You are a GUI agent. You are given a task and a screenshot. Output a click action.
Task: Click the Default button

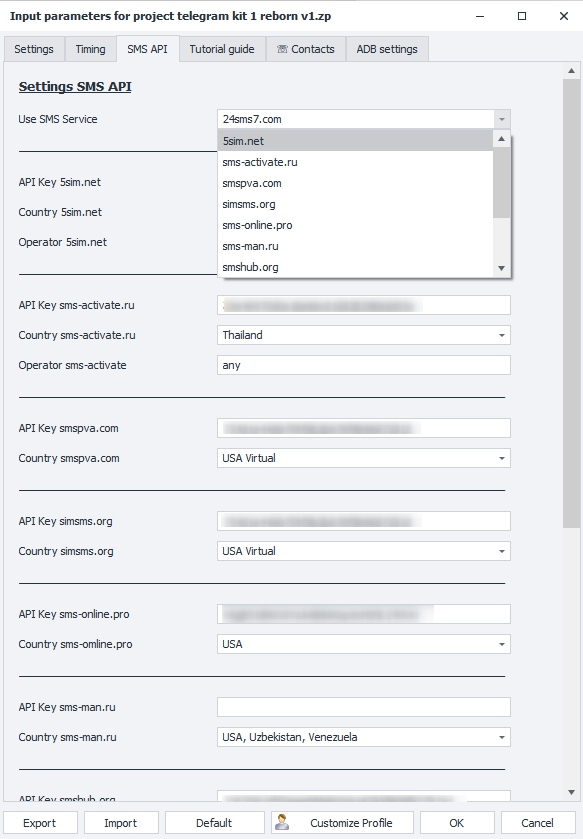tap(214, 823)
